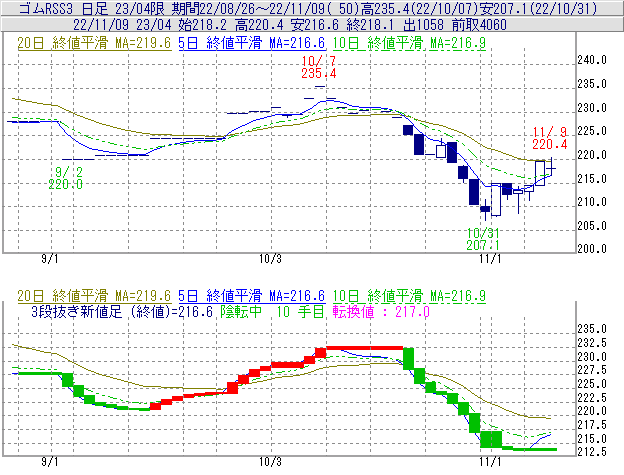The height and width of the screenshot is (475, 624).
Task: Select the 11/1 date label on top chart
Action: (490, 259)
